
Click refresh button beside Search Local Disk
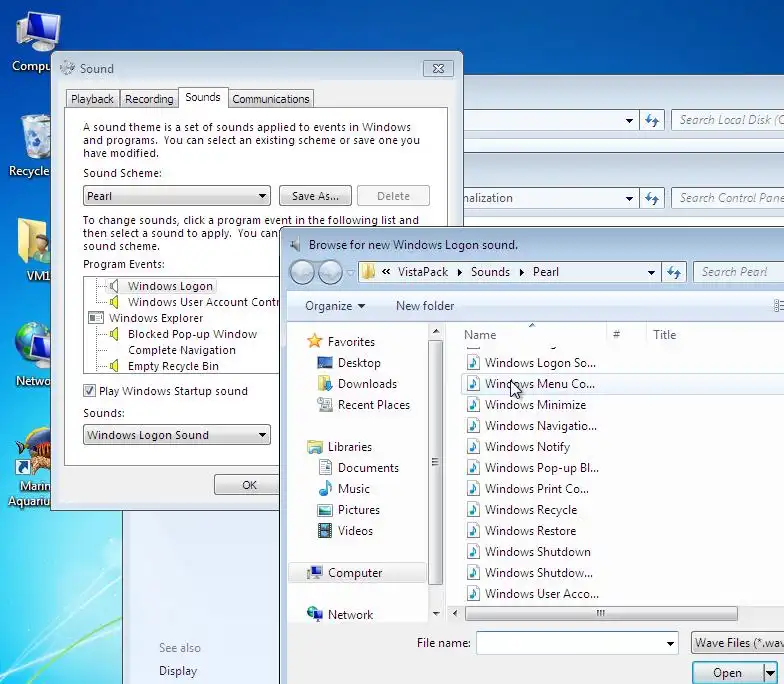(x=652, y=120)
